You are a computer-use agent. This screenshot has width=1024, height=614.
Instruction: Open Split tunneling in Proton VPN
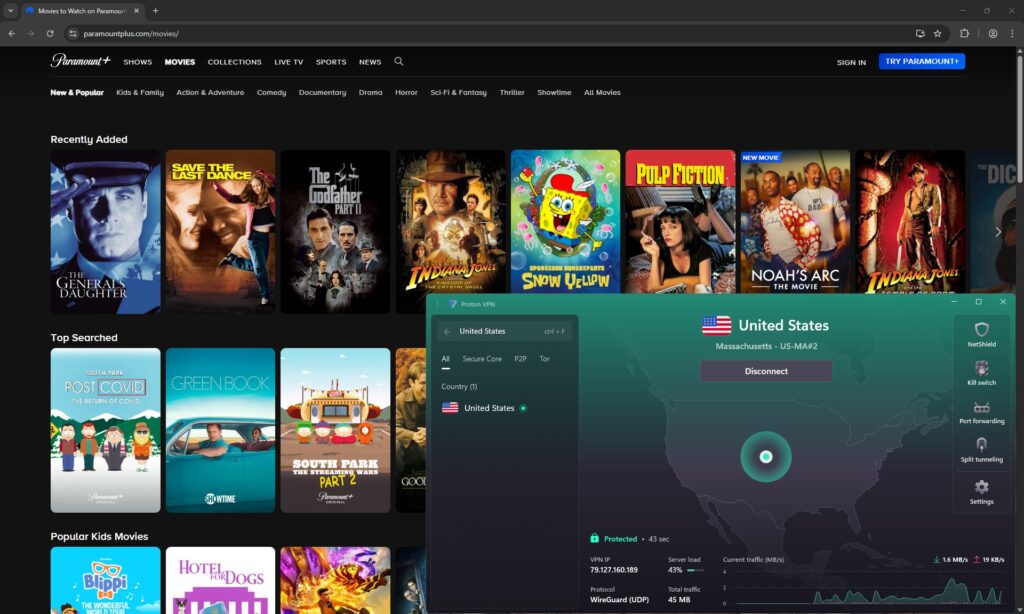982,449
